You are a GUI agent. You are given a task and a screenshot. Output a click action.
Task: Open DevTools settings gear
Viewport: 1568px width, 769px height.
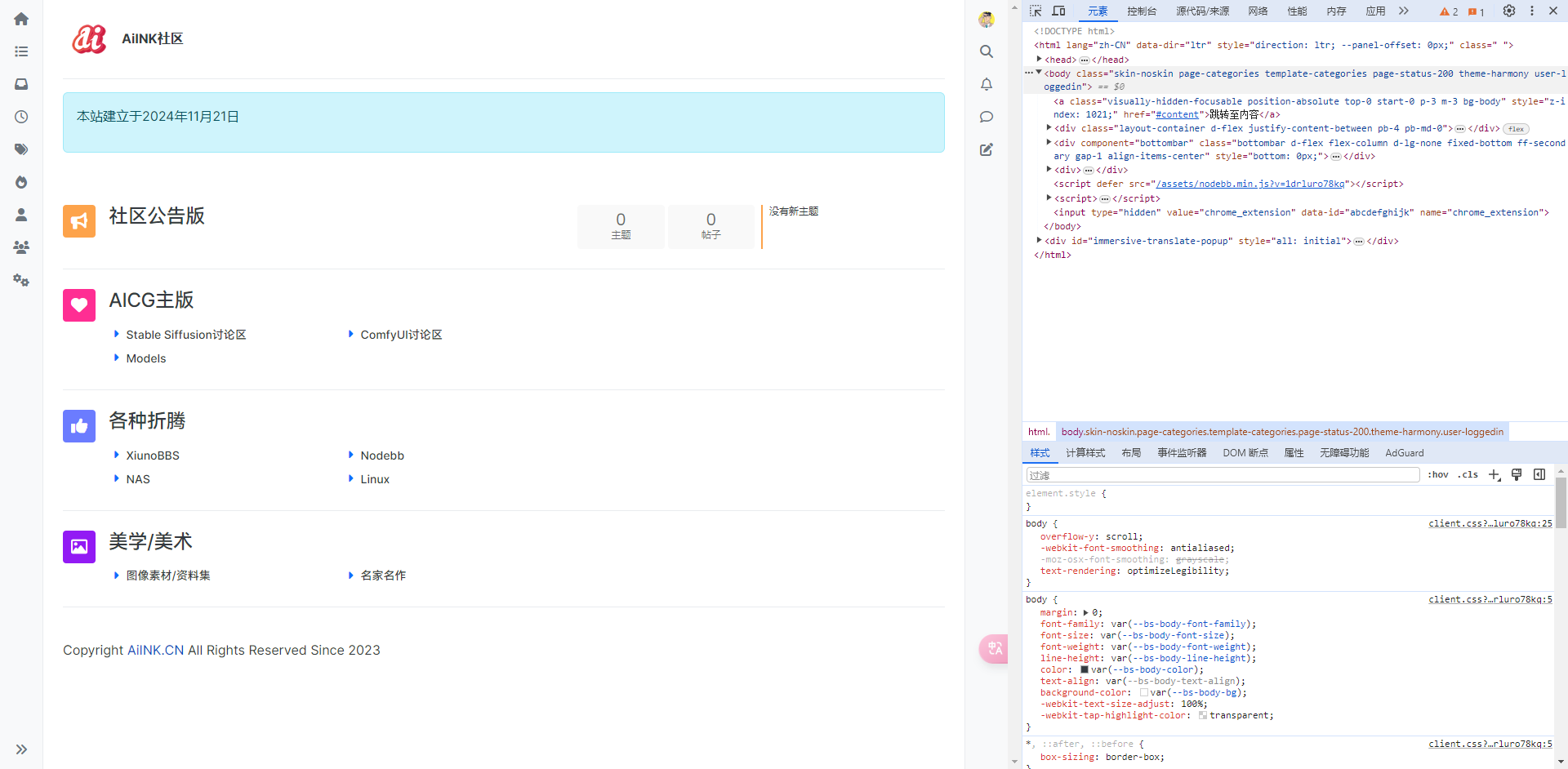pos(1509,11)
